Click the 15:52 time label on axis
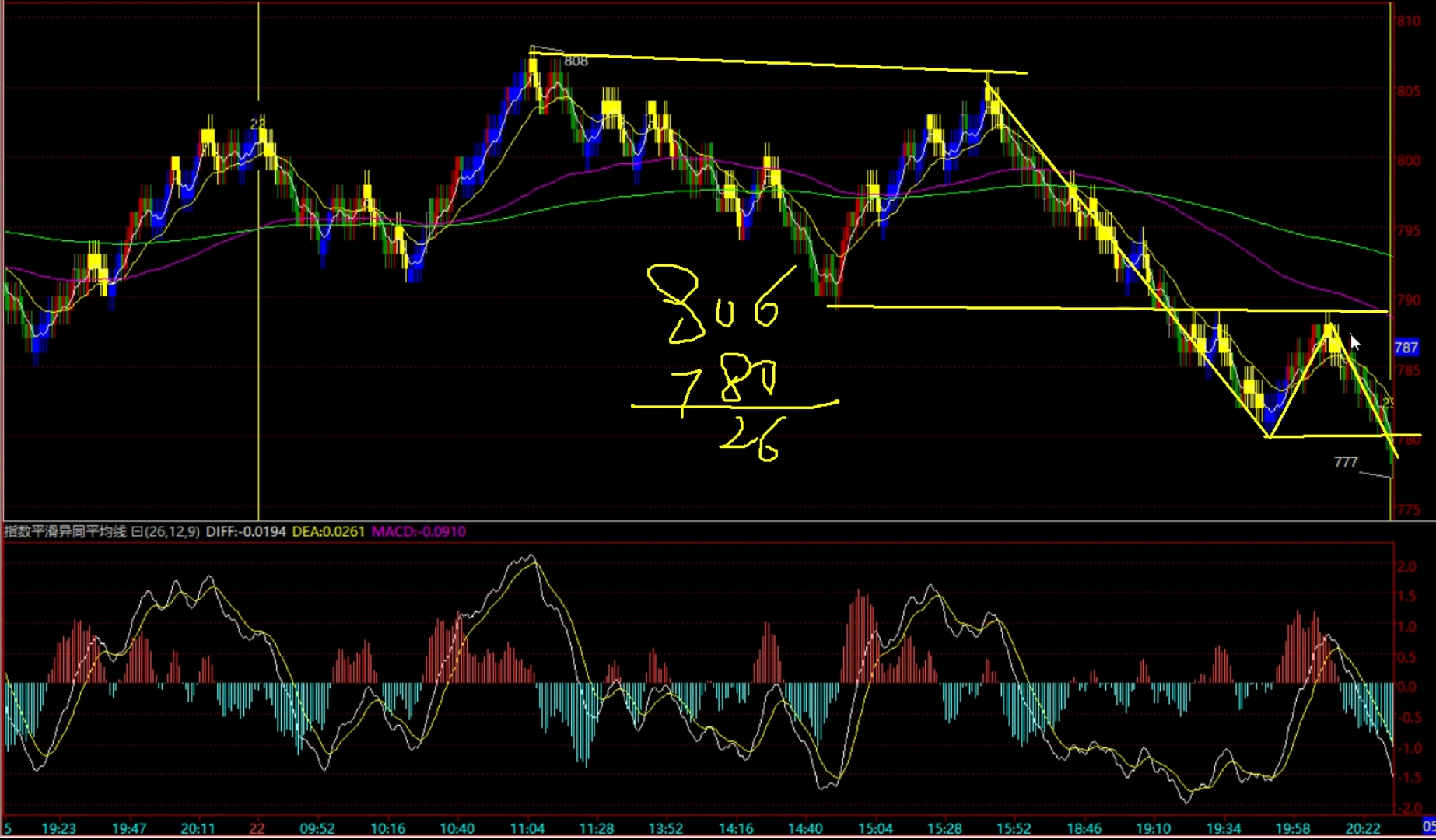Viewport: 1436px width, 840px height. point(1014,828)
